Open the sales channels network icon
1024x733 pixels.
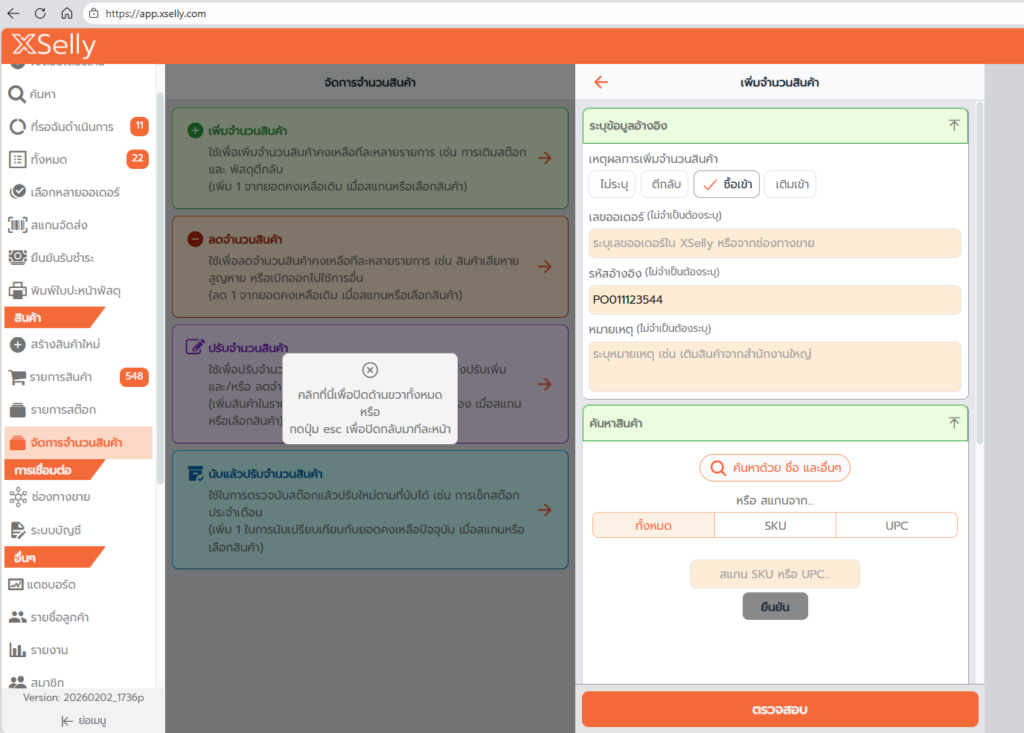point(17,497)
